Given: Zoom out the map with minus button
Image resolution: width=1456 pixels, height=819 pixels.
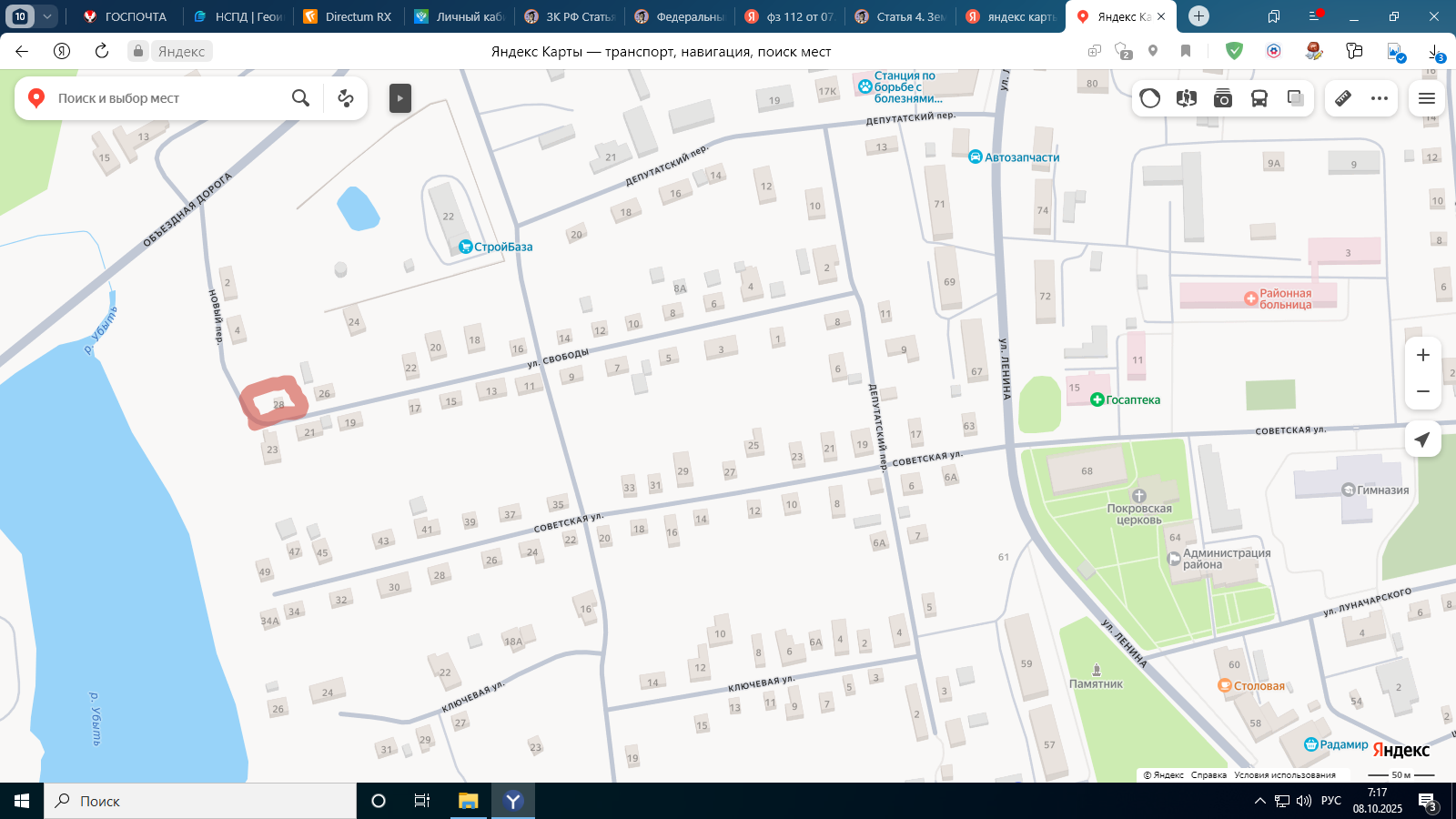Looking at the screenshot, I should (x=1423, y=391).
